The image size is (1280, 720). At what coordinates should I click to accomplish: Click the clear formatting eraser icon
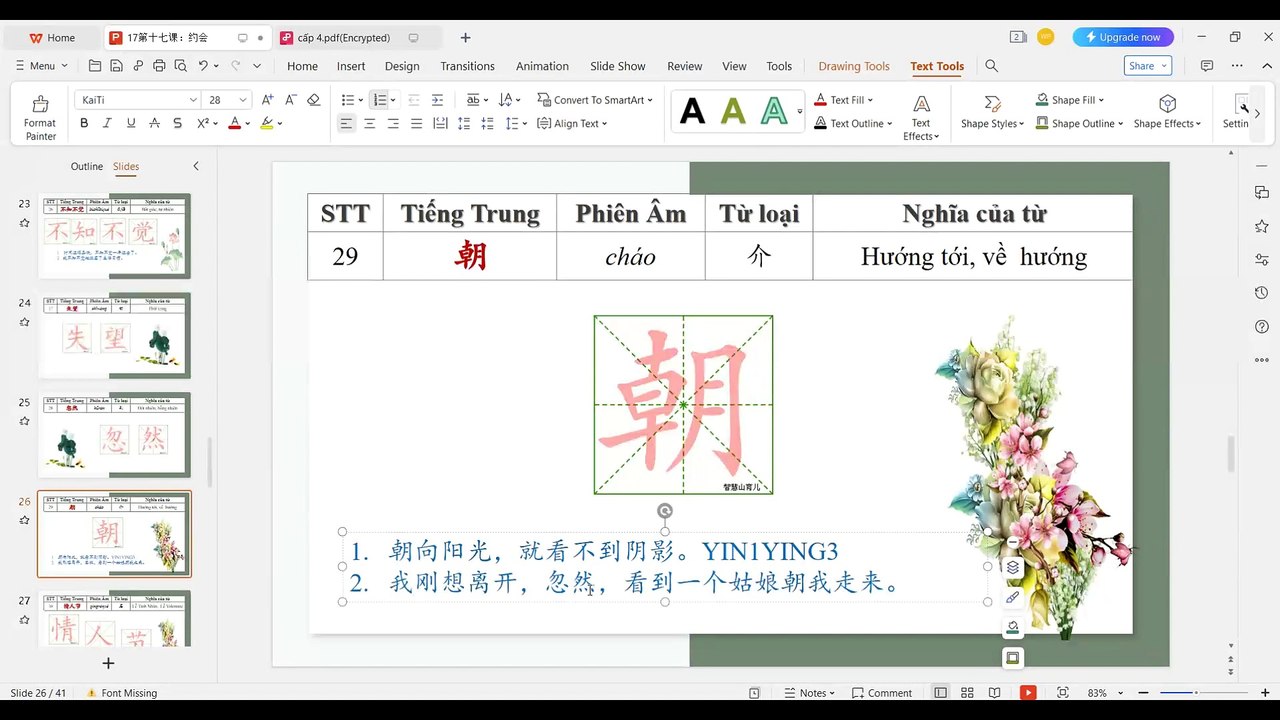tap(313, 100)
